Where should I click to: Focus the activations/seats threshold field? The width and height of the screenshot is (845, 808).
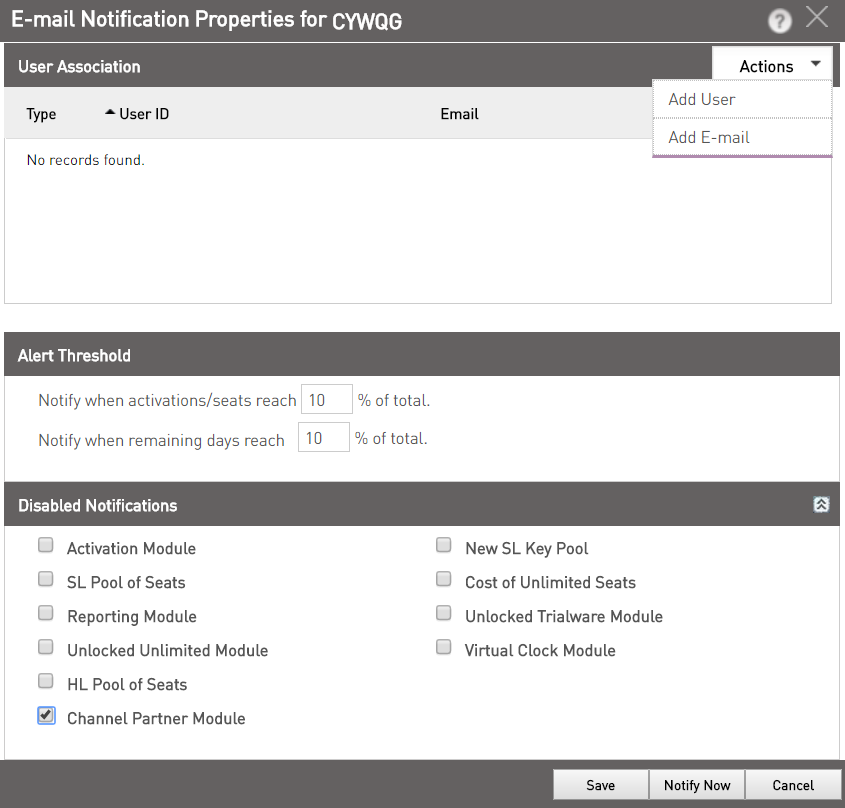(x=327, y=399)
